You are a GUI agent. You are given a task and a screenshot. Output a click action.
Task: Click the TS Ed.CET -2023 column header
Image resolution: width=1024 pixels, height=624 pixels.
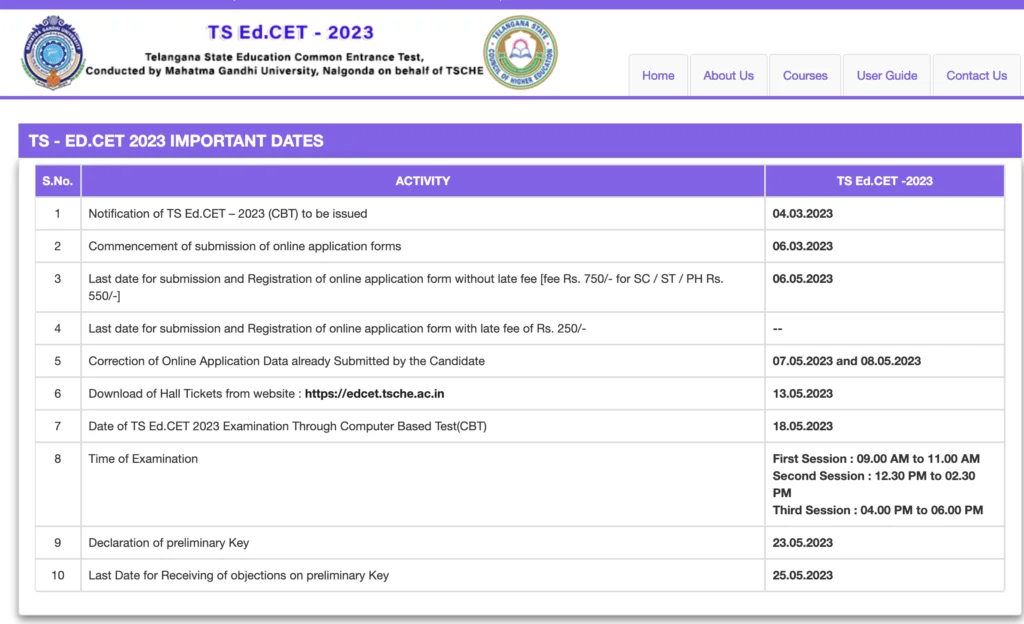[x=884, y=181]
